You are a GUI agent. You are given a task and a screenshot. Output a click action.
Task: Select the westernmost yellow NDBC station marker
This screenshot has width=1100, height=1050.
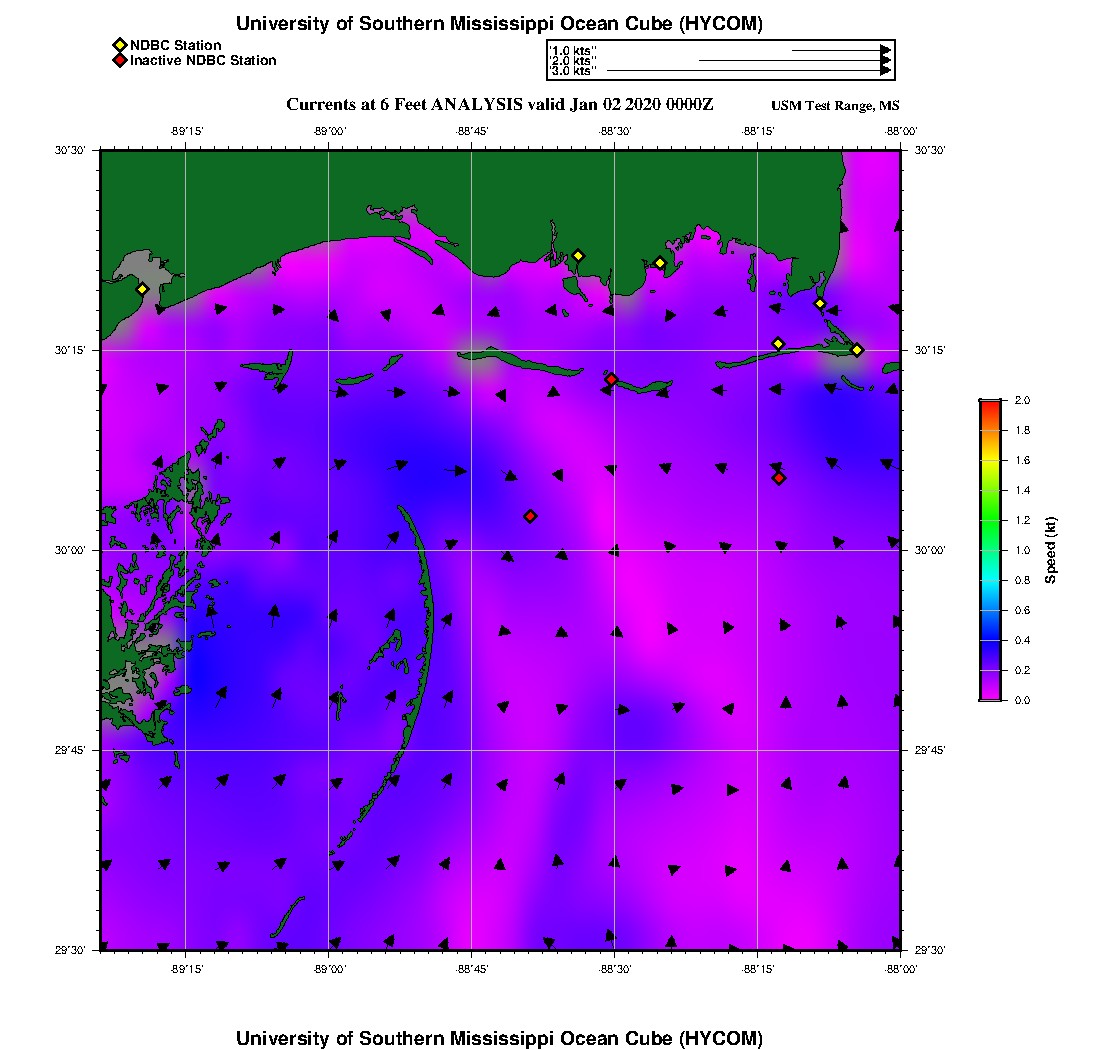point(142,289)
